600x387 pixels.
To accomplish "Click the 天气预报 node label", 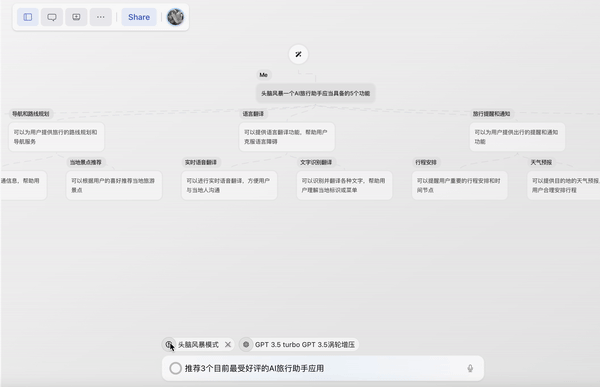I will coord(541,162).
